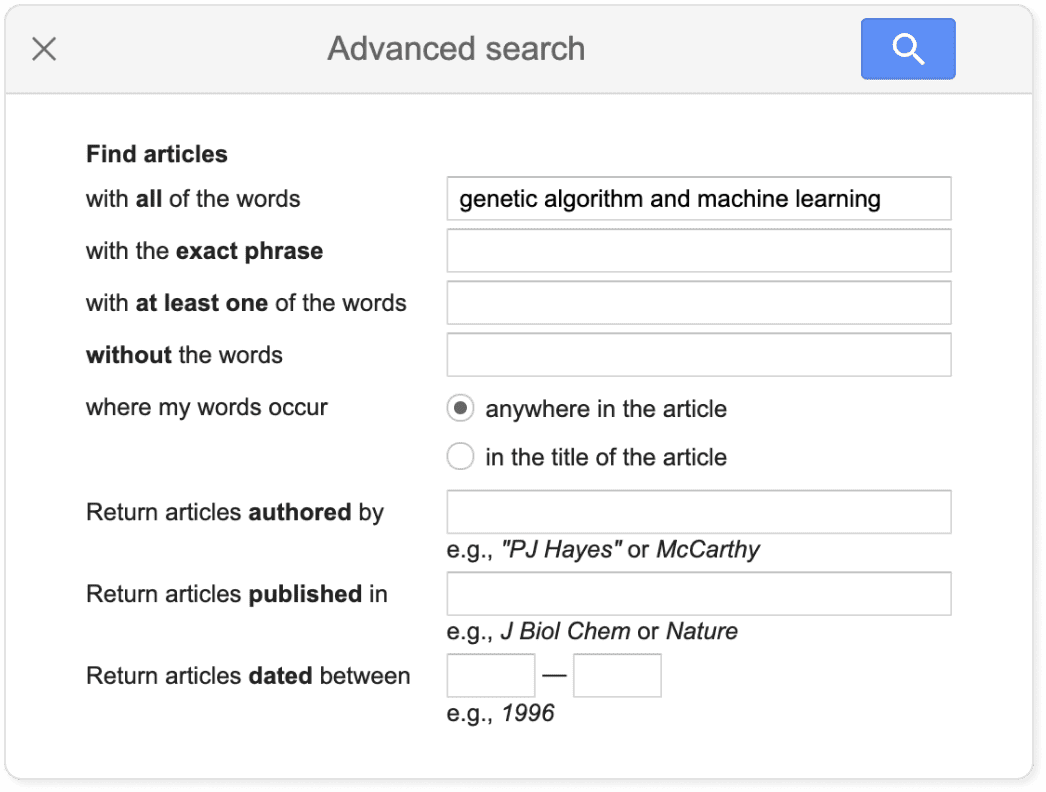Image resolution: width=1046 pixels, height=792 pixels.
Task: Click the "without the words" input box
Action: (x=698, y=354)
